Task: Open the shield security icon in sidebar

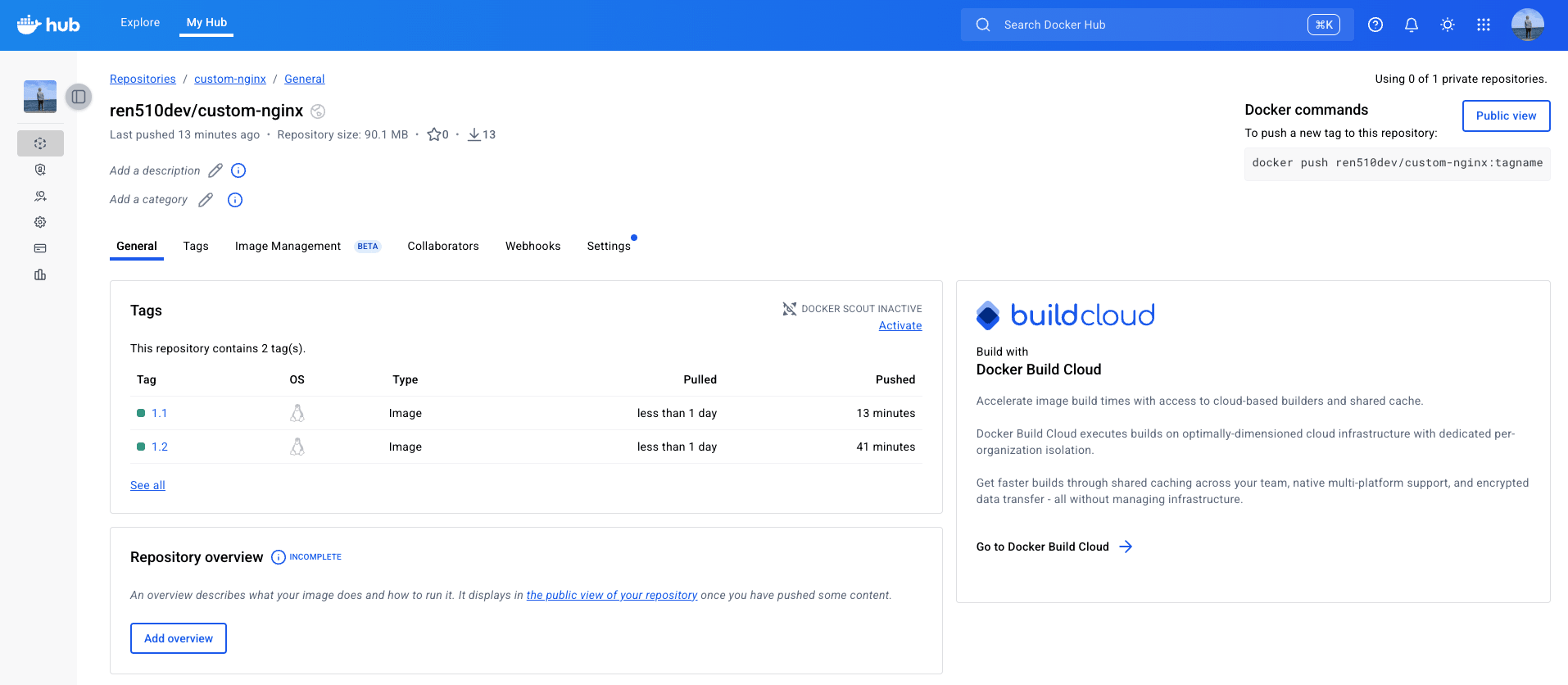Action: click(x=40, y=170)
